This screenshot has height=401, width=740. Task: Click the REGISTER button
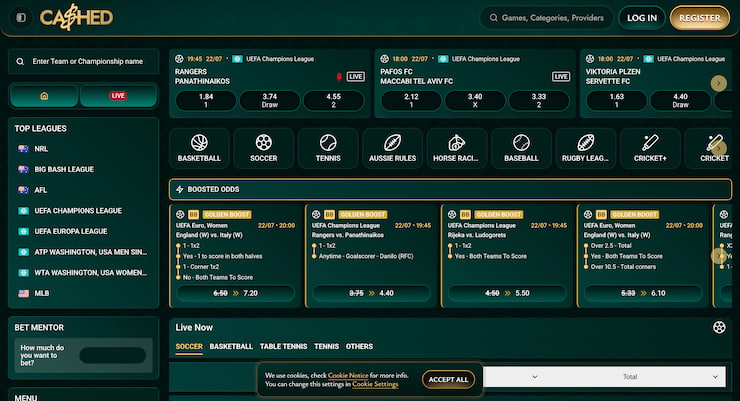[699, 18]
